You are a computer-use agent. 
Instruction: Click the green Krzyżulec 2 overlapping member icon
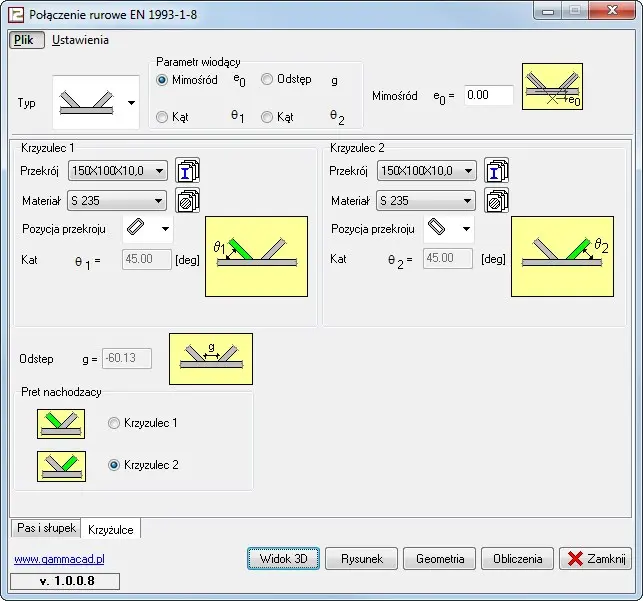coord(61,466)
